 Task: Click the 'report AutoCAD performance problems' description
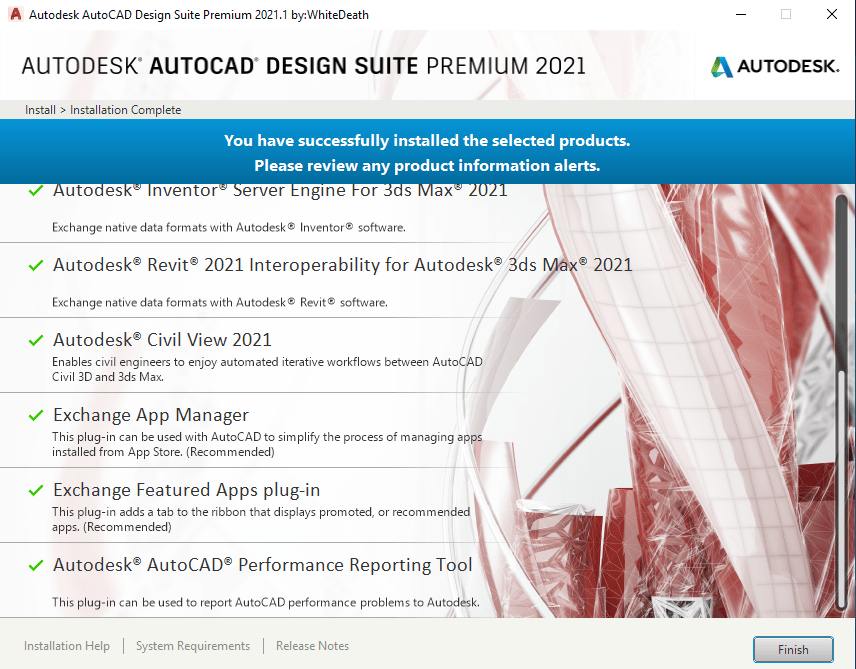[266, 602]
